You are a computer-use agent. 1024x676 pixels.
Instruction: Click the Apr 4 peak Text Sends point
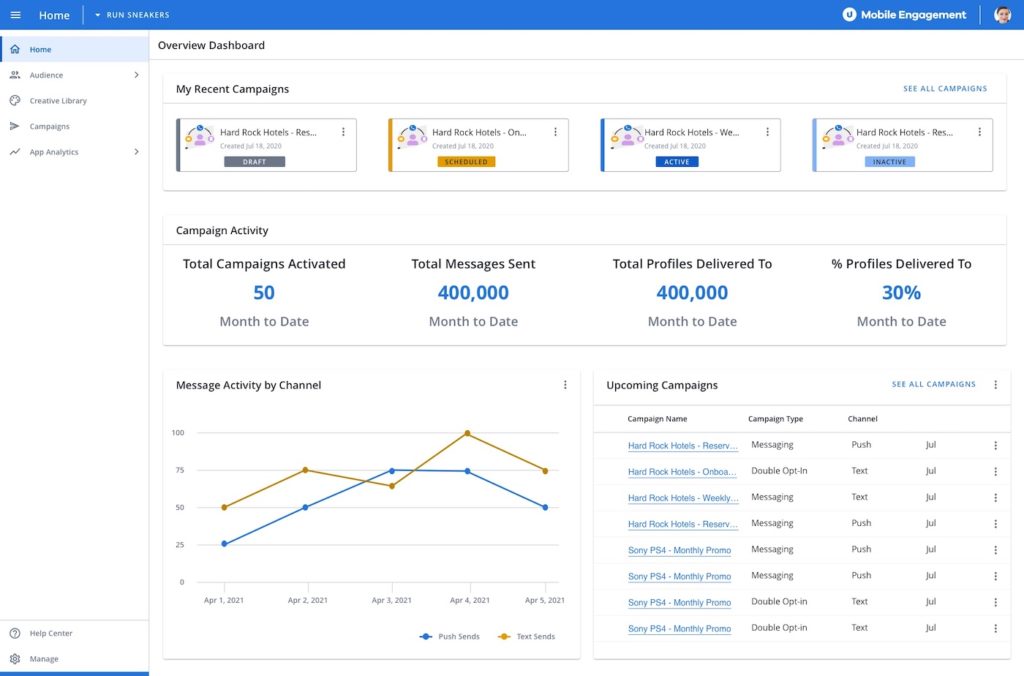[468, 433]
